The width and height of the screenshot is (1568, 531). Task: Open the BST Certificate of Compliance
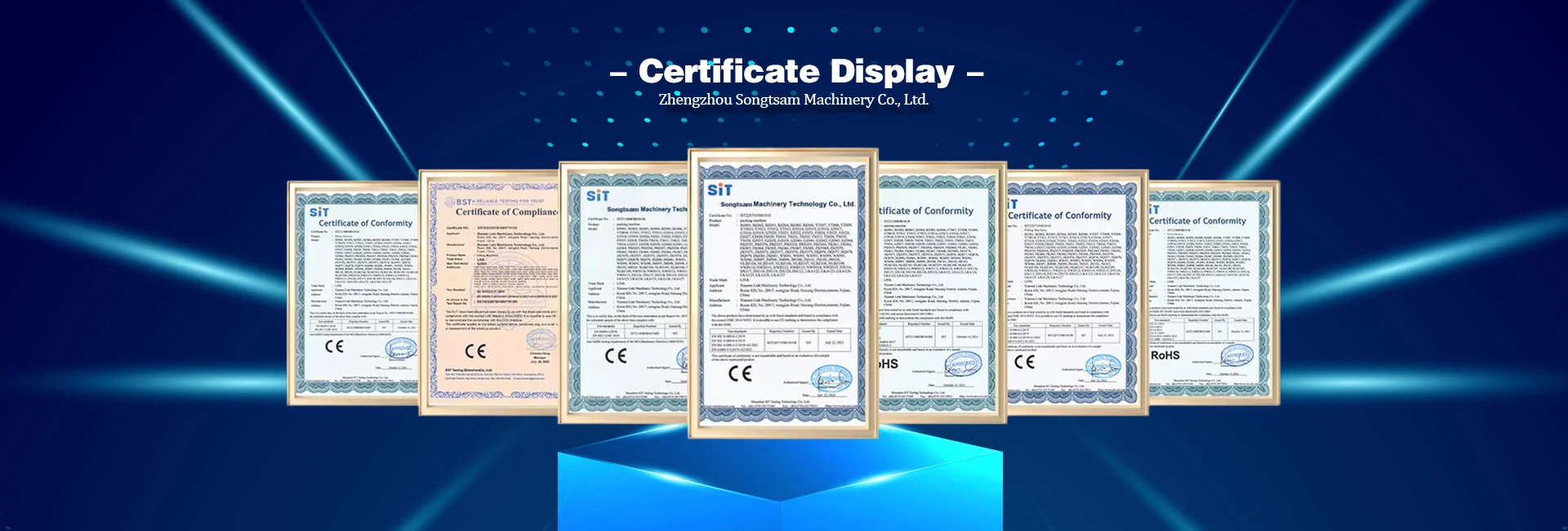(x=490, y=294)
